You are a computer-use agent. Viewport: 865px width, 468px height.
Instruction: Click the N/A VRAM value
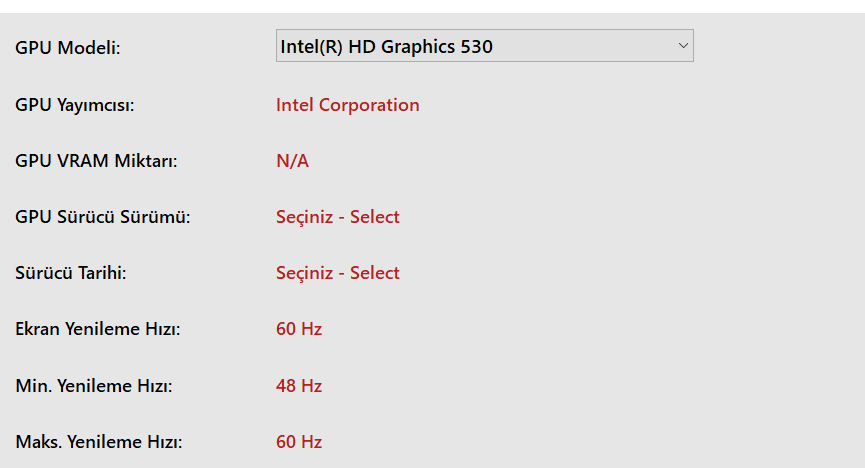coord(292,161)
